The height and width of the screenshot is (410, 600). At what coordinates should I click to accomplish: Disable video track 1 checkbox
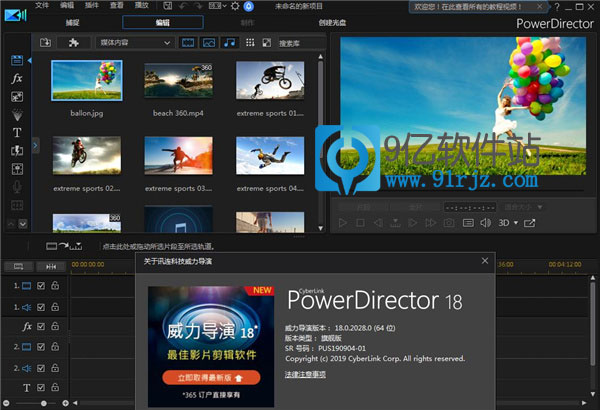[41, 286]
